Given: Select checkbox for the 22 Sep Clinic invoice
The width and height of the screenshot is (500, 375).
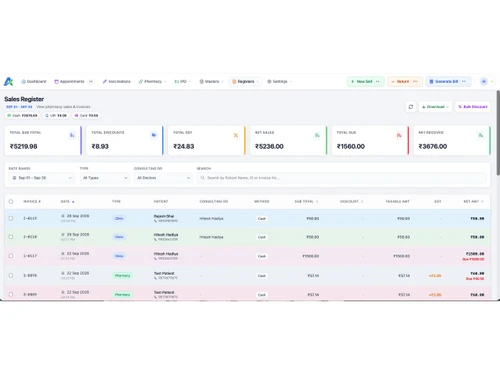Looking at the screenshot, I should [x=11, y=256].
